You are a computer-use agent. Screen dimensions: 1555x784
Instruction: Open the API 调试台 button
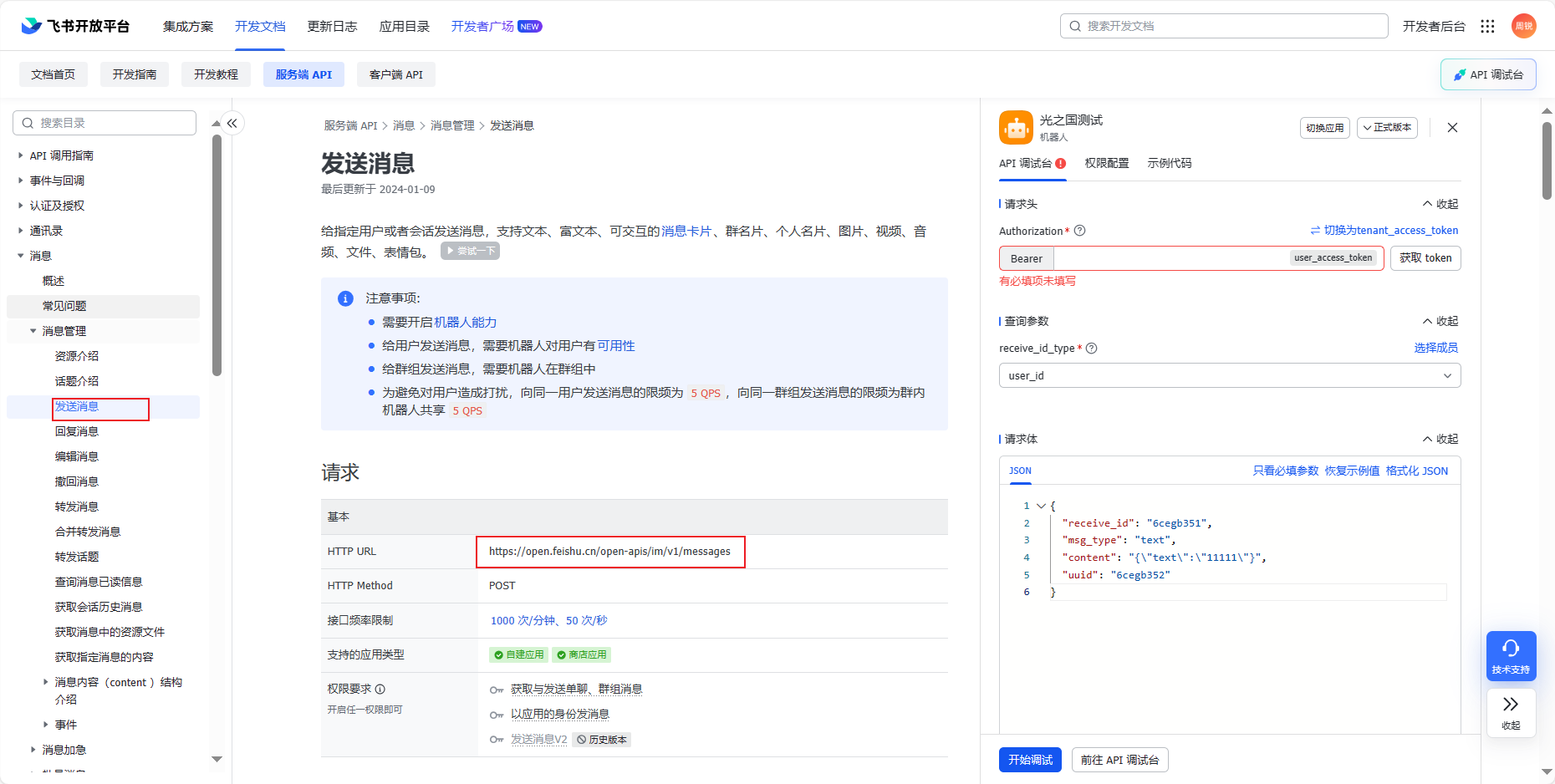[1488, 74]
